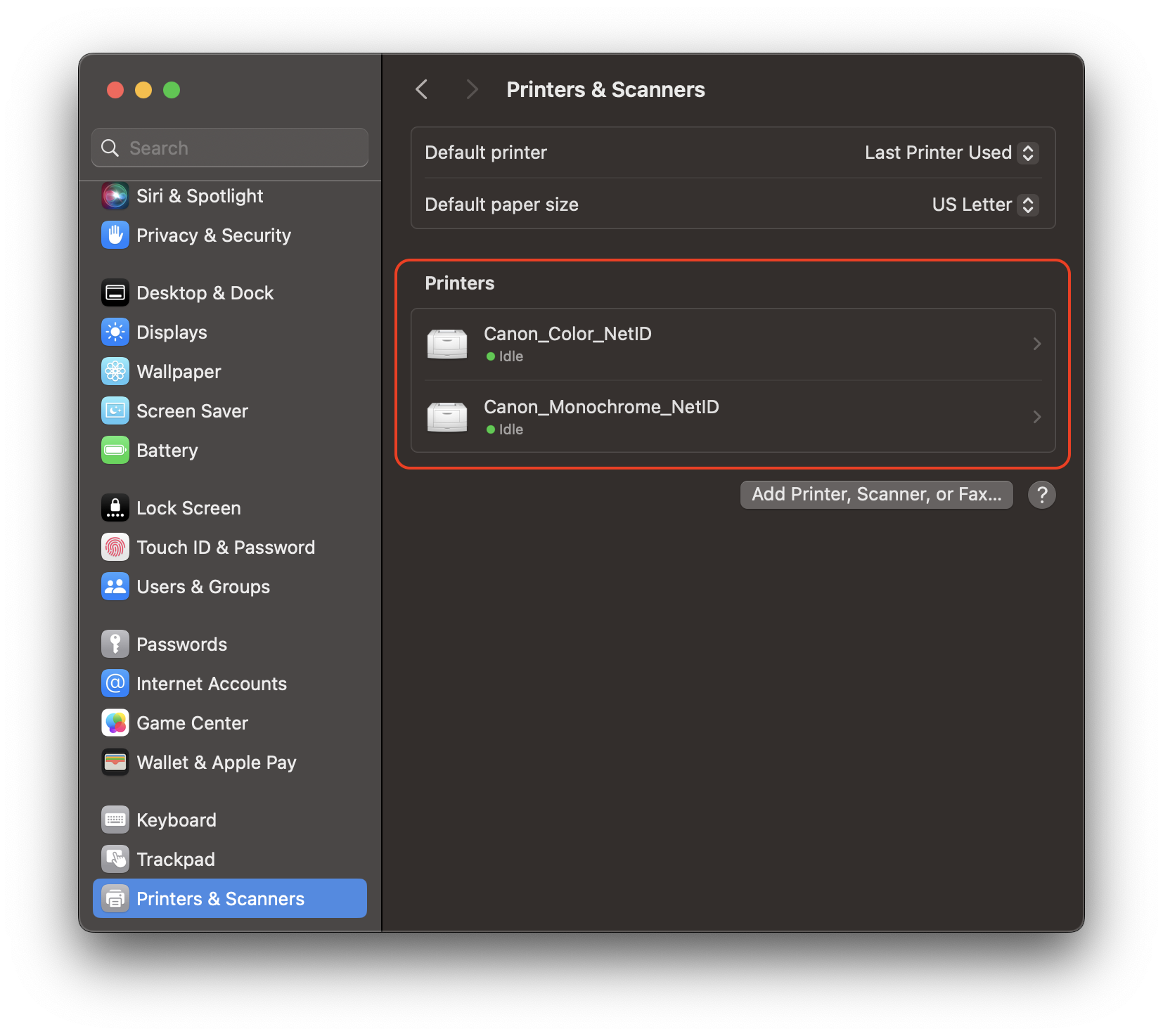Open Lock Screen settings
The image size is (1163, 1036).
click(x=188, y=507)
